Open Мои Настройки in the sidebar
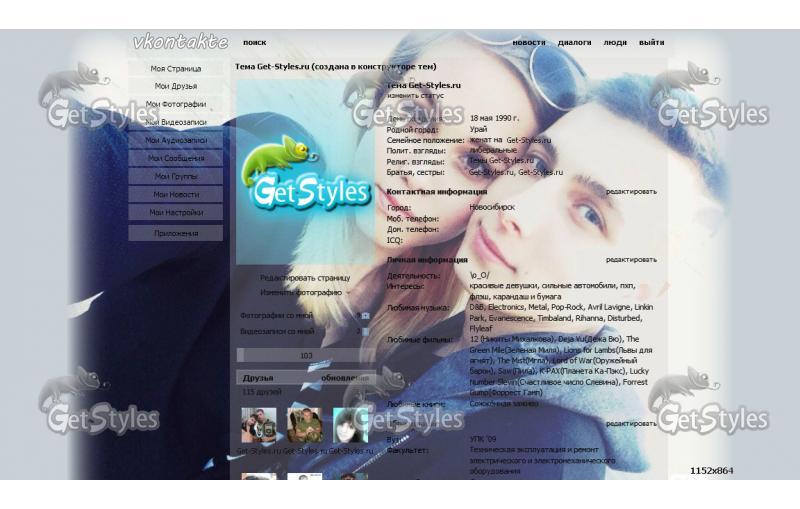 coord(176,213)
